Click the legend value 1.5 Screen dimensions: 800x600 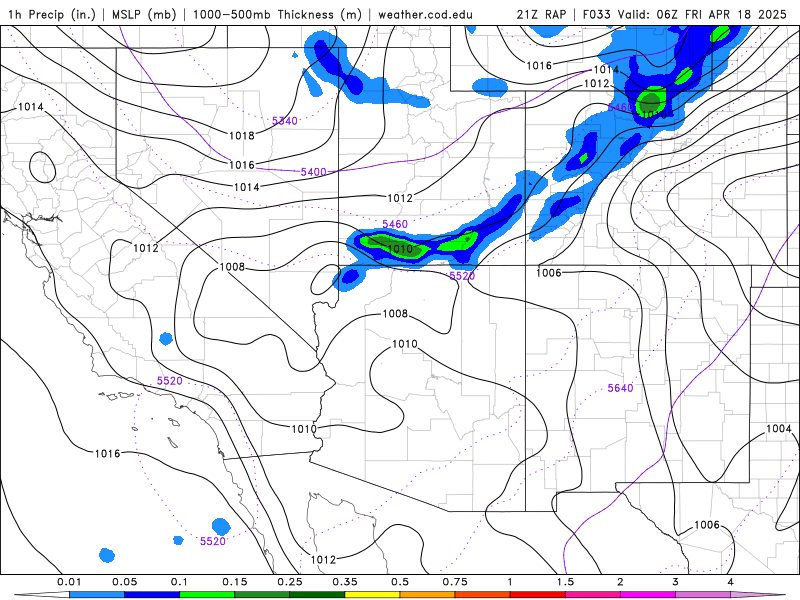[x=565, y=582]
